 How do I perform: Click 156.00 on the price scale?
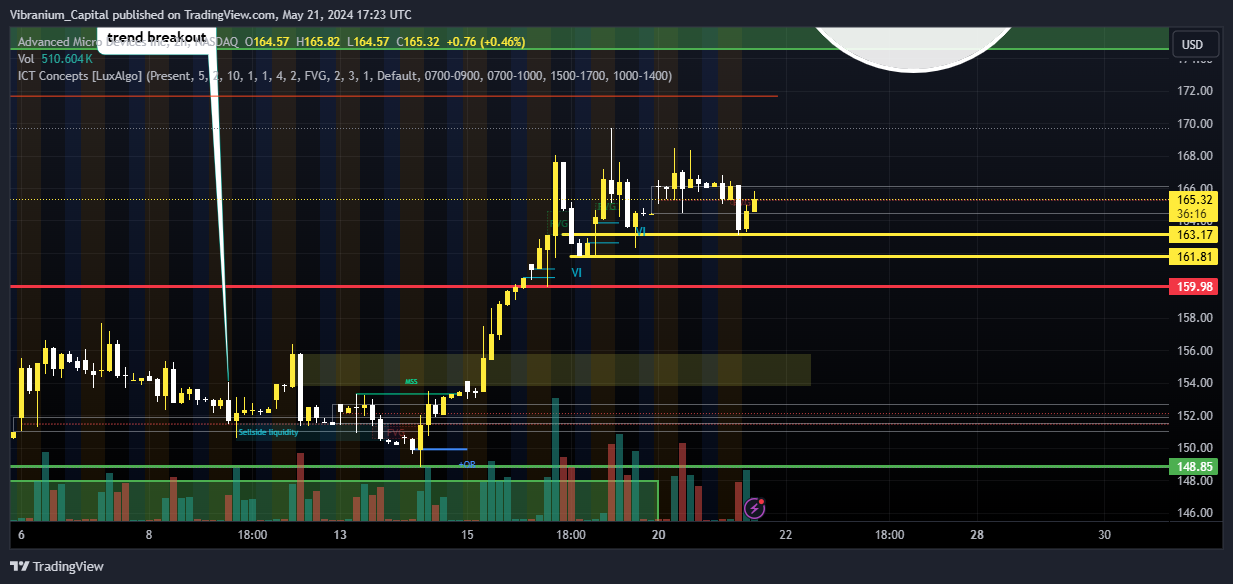pos(1195,351)
